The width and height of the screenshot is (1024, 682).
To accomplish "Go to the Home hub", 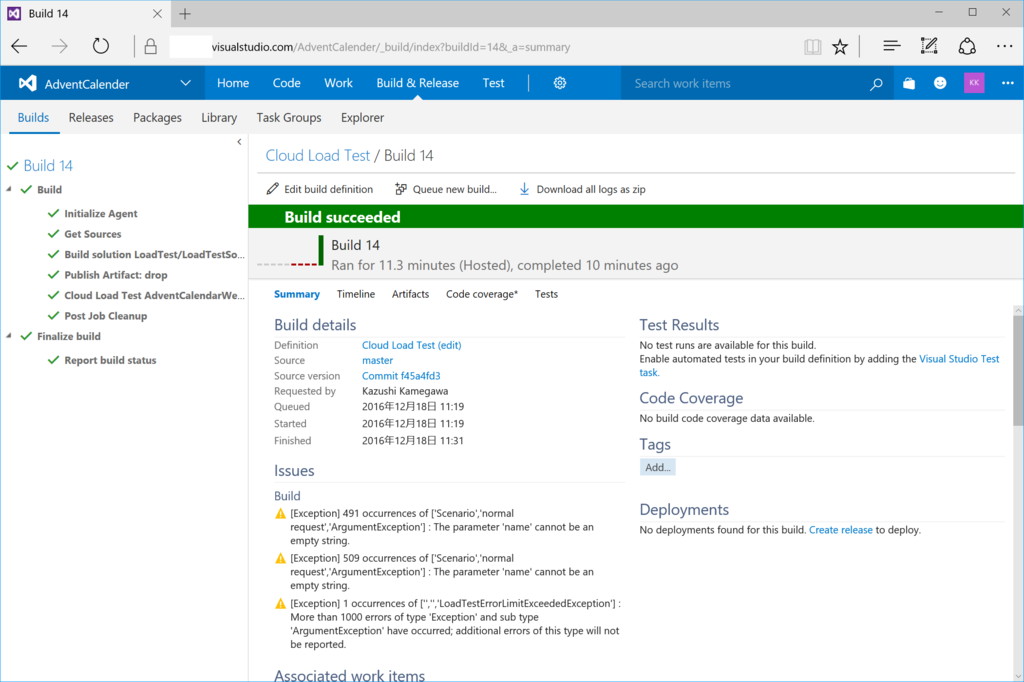I will point(232,83).
